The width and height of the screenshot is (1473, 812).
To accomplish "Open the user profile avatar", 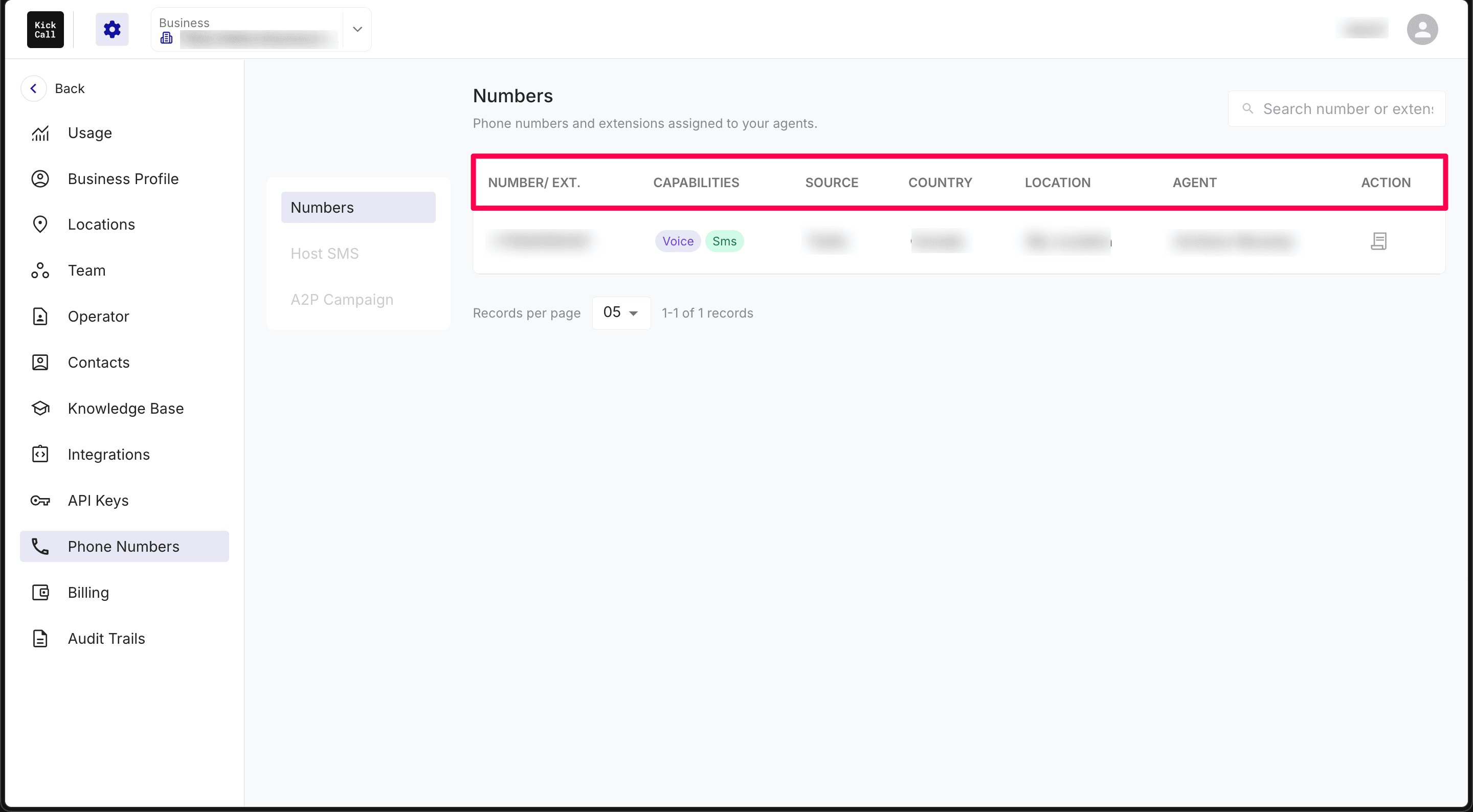I will point(1422,29).
